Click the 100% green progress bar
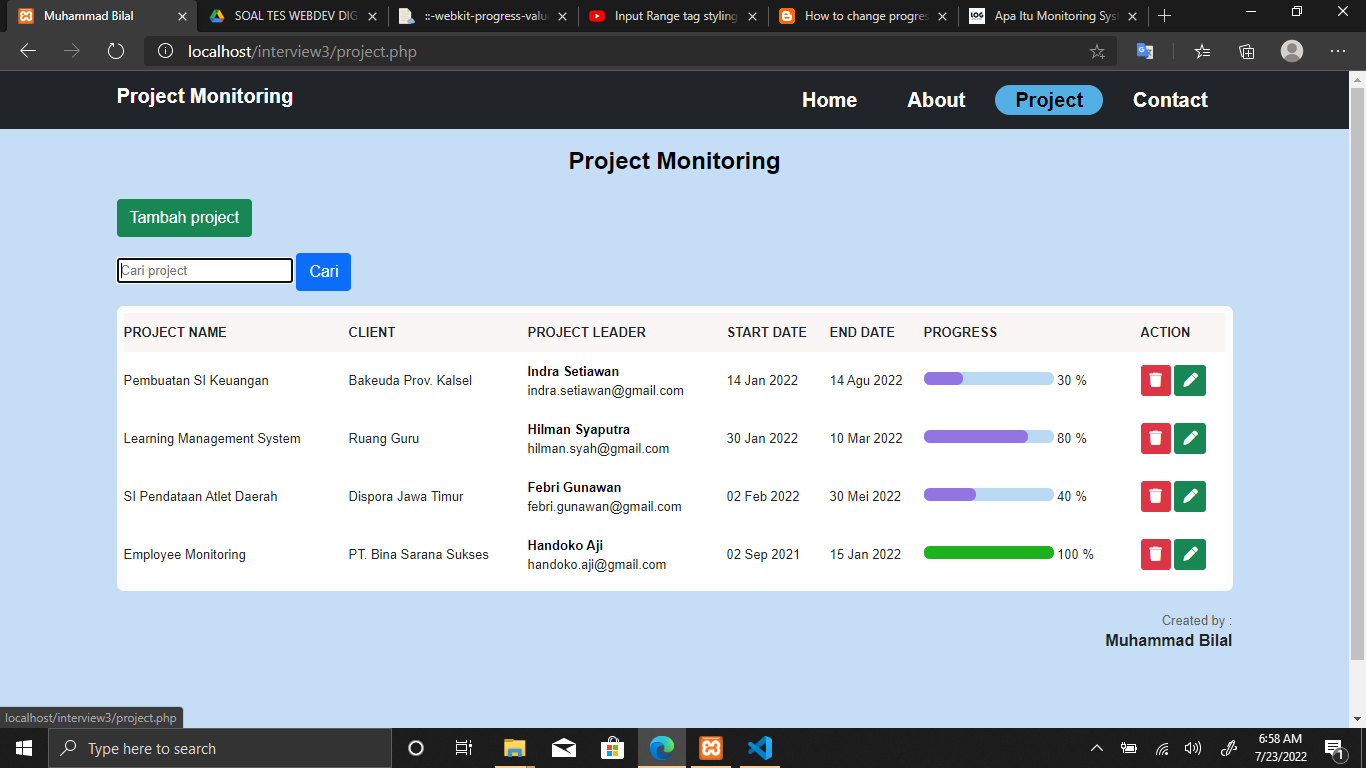1366x768 pixels. (x=988, y=553)
